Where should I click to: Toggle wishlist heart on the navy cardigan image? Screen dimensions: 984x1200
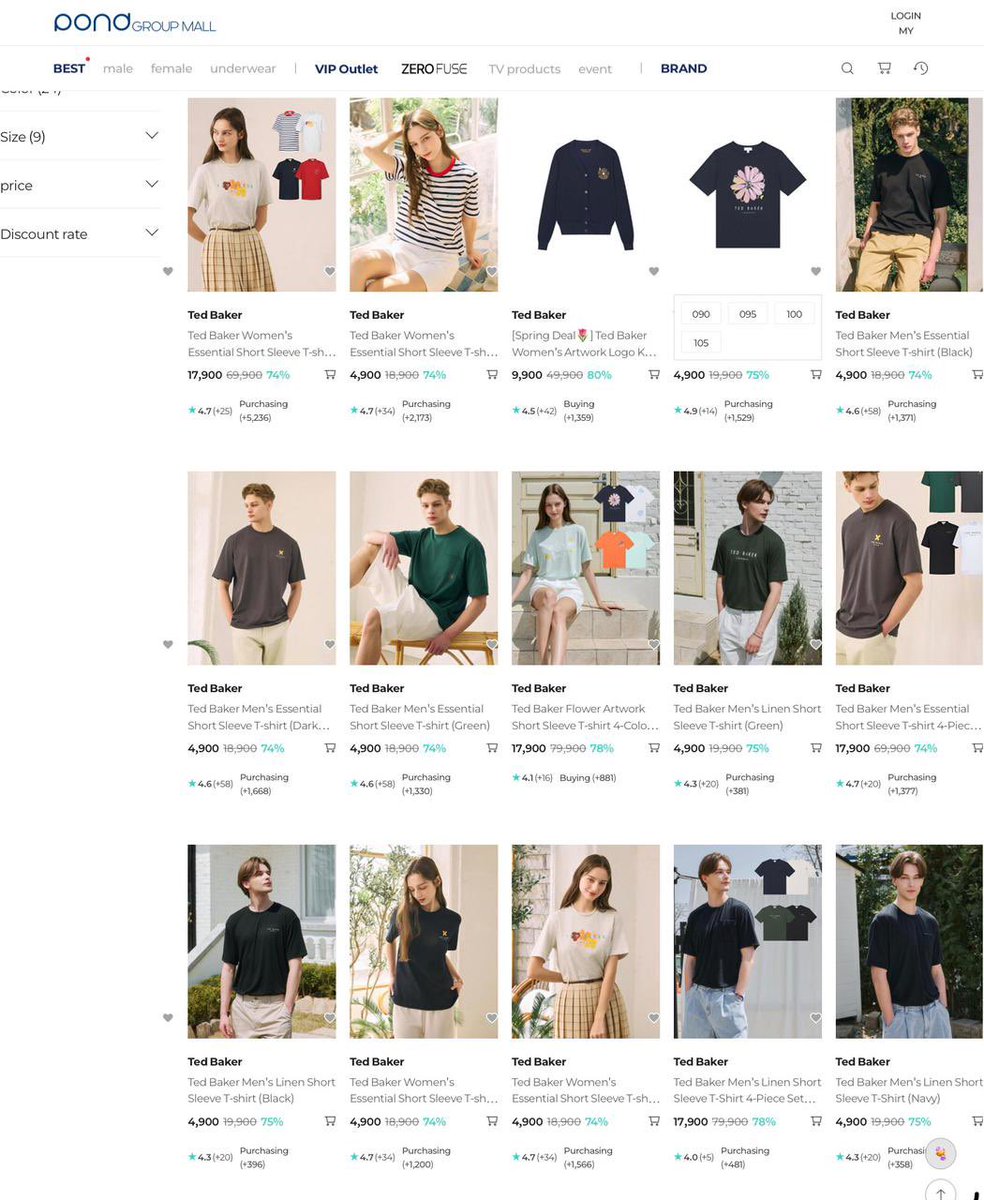point(654,272)
